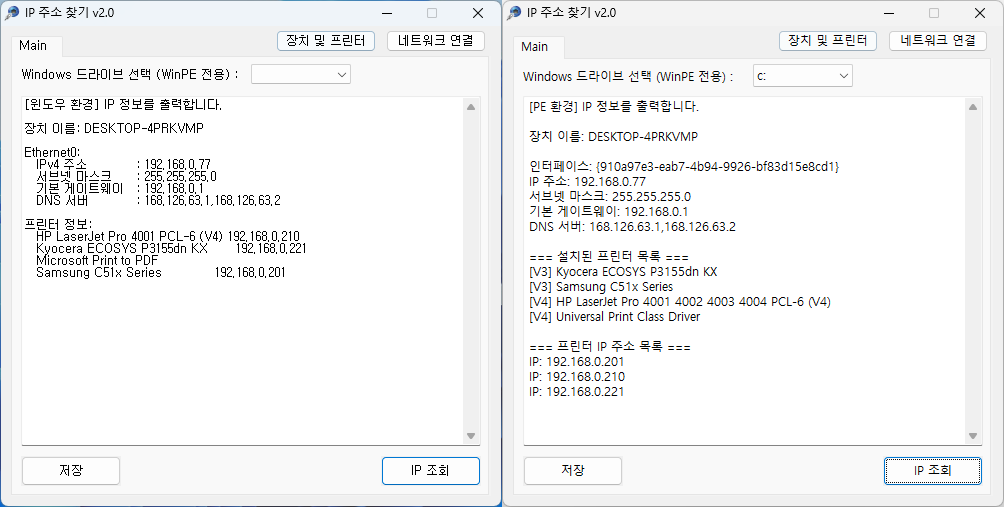Click 'Ethernet0:' line in left window

point(53,152)
